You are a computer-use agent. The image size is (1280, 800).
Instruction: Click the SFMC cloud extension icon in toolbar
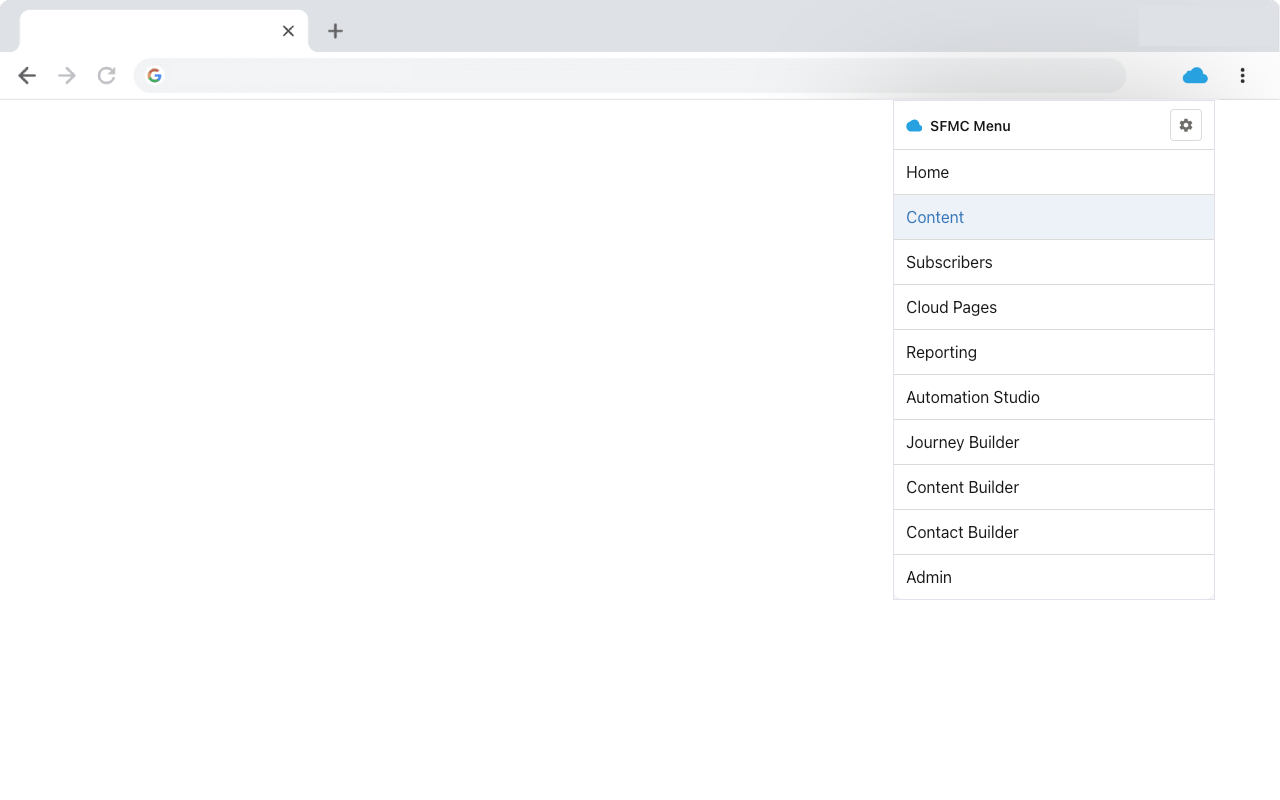pos(1195,75)
